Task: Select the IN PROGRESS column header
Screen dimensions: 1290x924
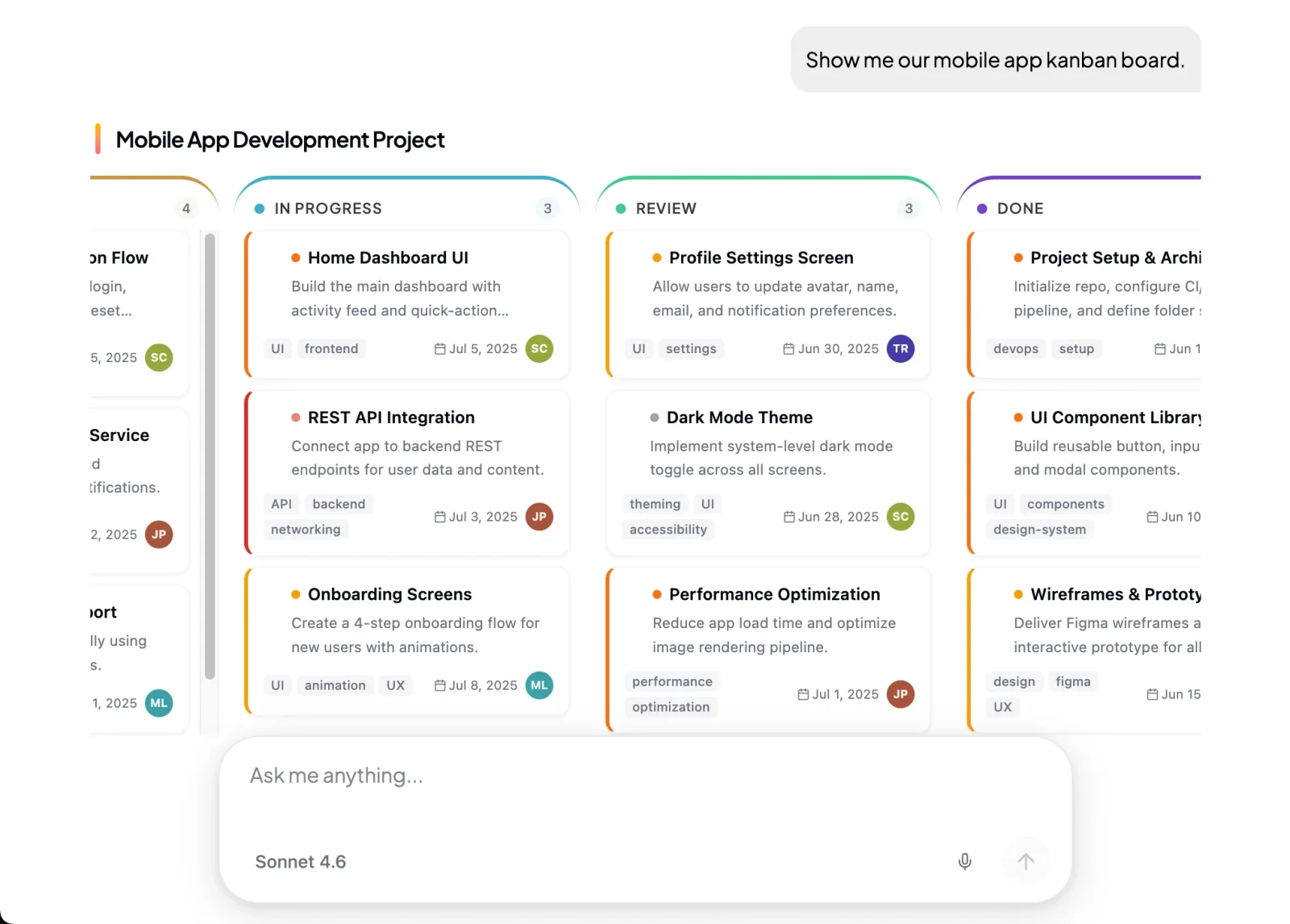Action: [328, 209]
